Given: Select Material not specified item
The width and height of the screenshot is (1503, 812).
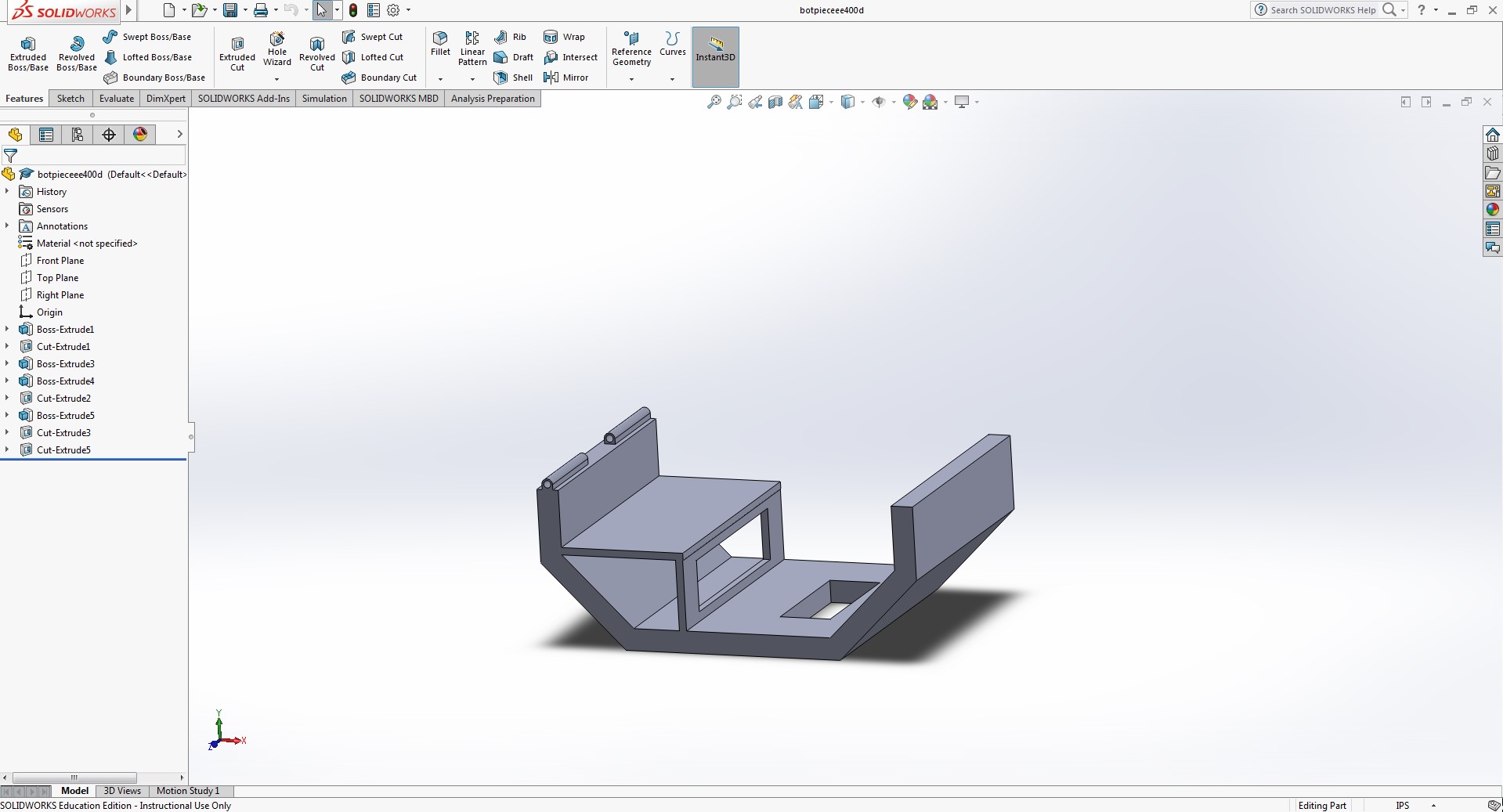Looking at the screenshot, I should pyautogui.click(x=78, y=244).
